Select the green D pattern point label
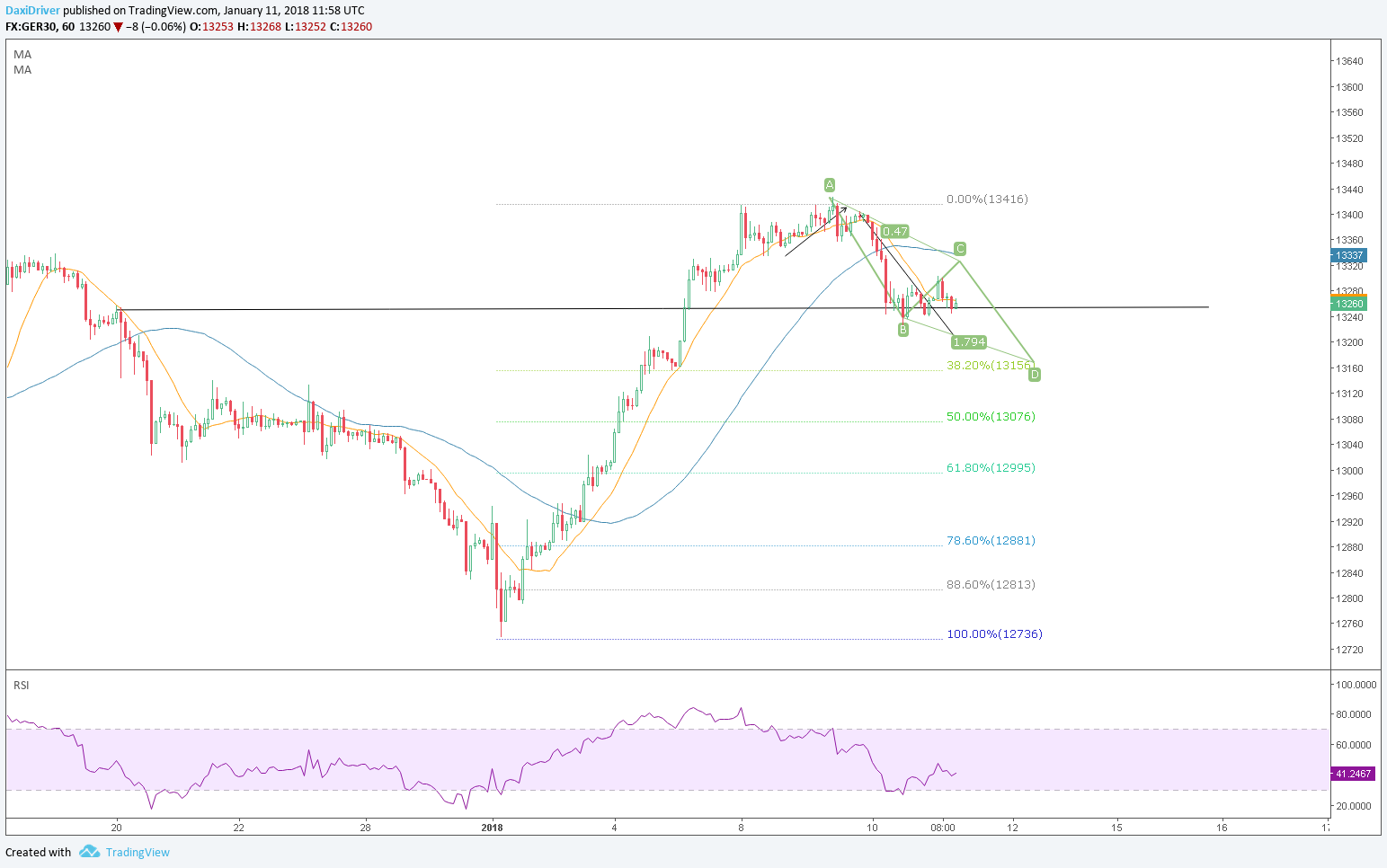This screenshot has height=868, width=1387. click(x=1035, y=374)
